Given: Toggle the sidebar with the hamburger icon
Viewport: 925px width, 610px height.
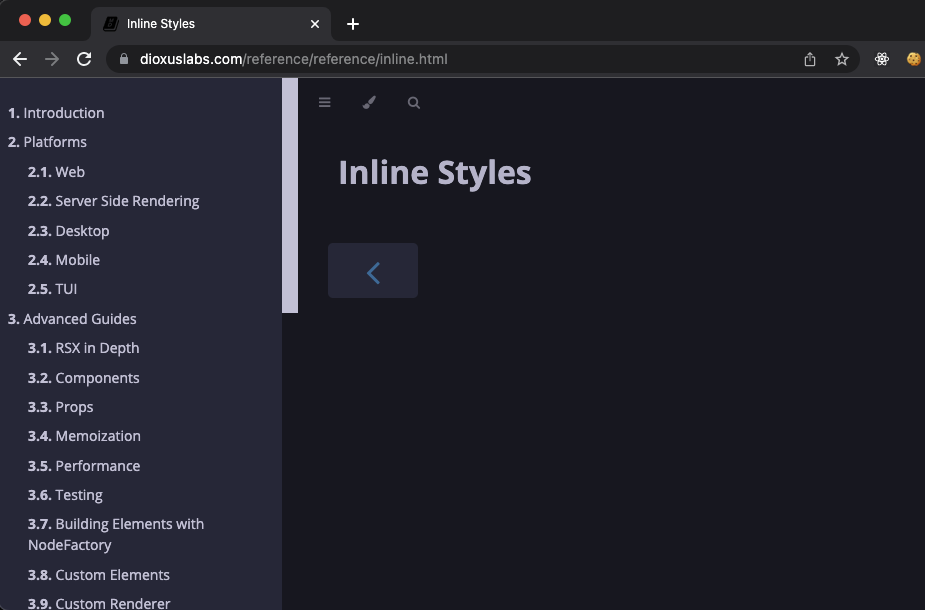Looking at the screenshot, I should pyautogui.click(x=324, y=102).
